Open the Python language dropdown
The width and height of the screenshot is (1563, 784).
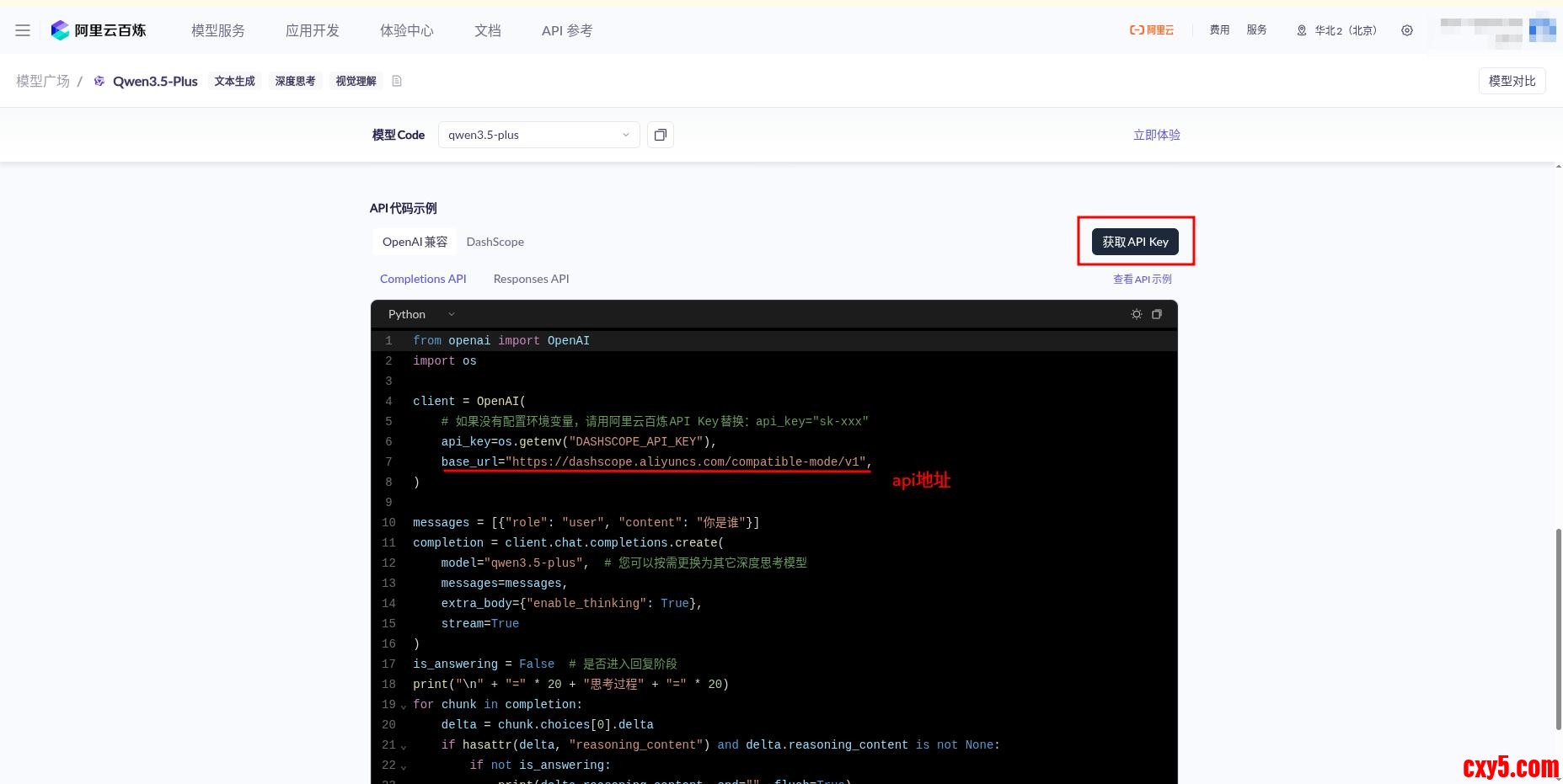pos(420,314)
